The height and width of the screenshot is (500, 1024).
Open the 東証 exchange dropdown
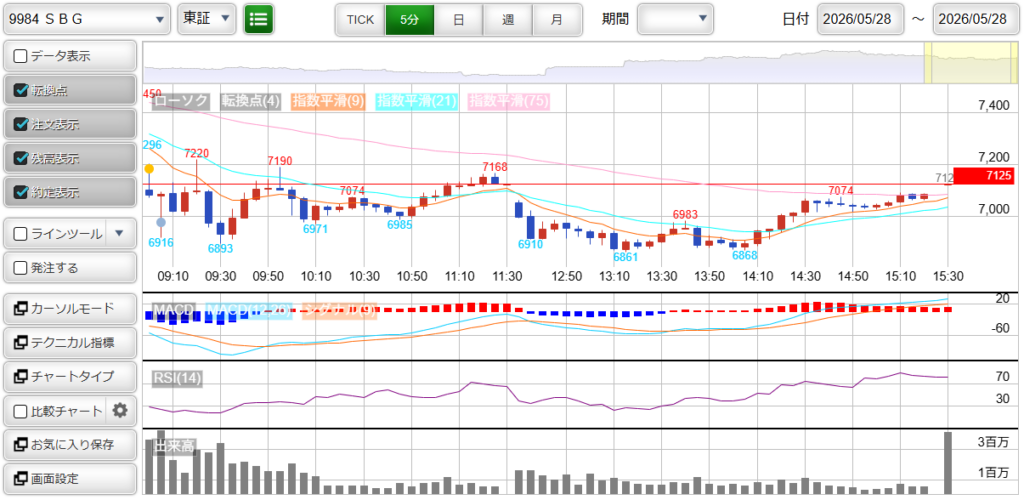click(x=206, y=19)
